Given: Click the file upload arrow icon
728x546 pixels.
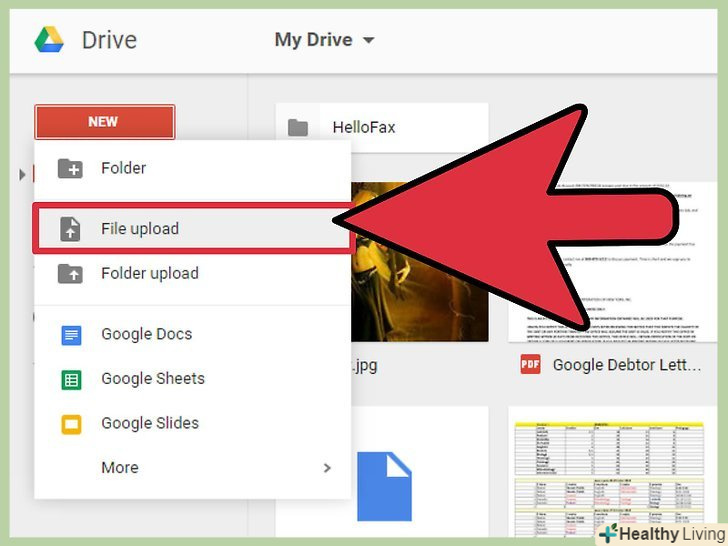Looking at the screenshot, I should [70, 229].
